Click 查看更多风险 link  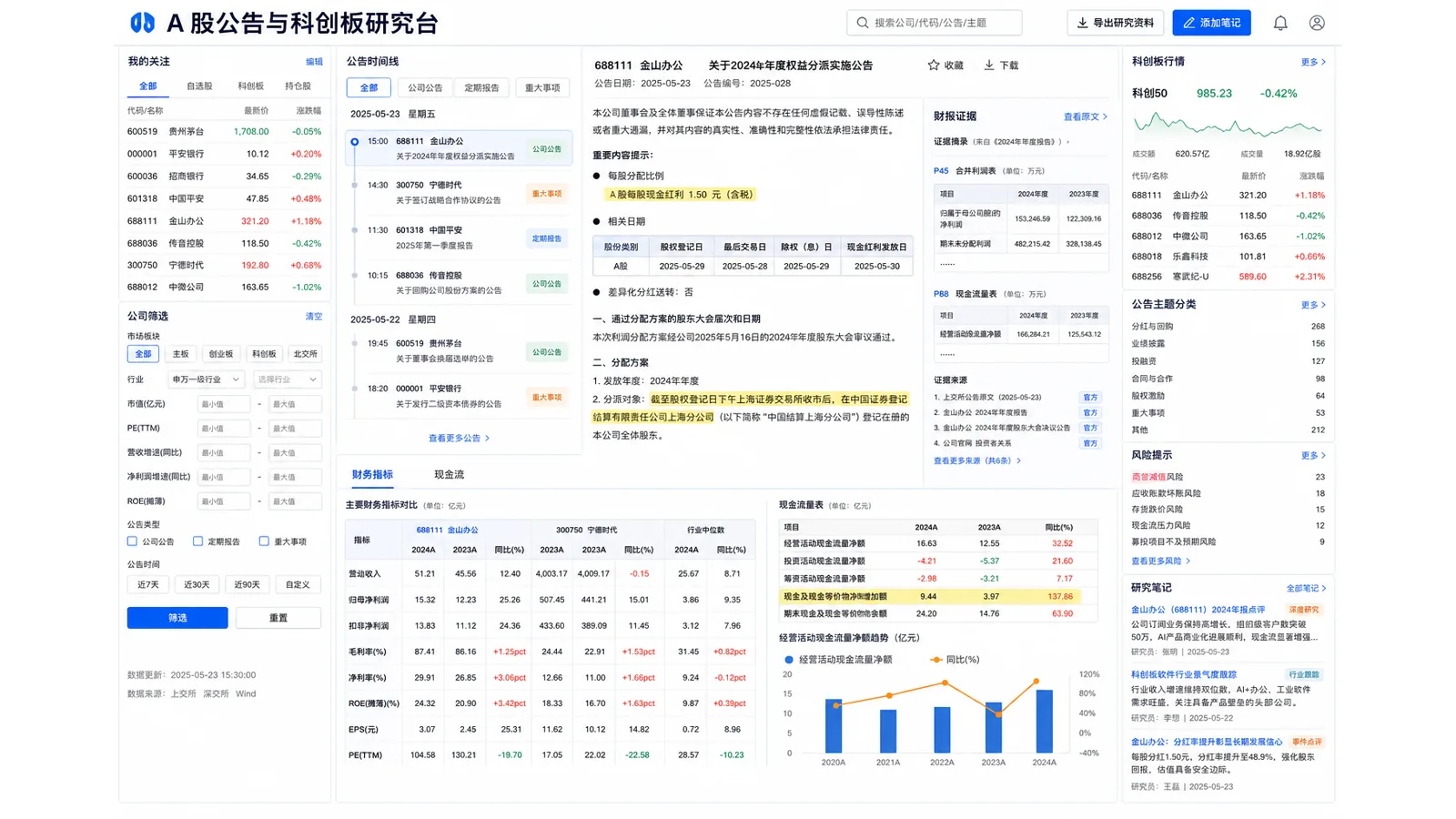[x=1160, y=561]
